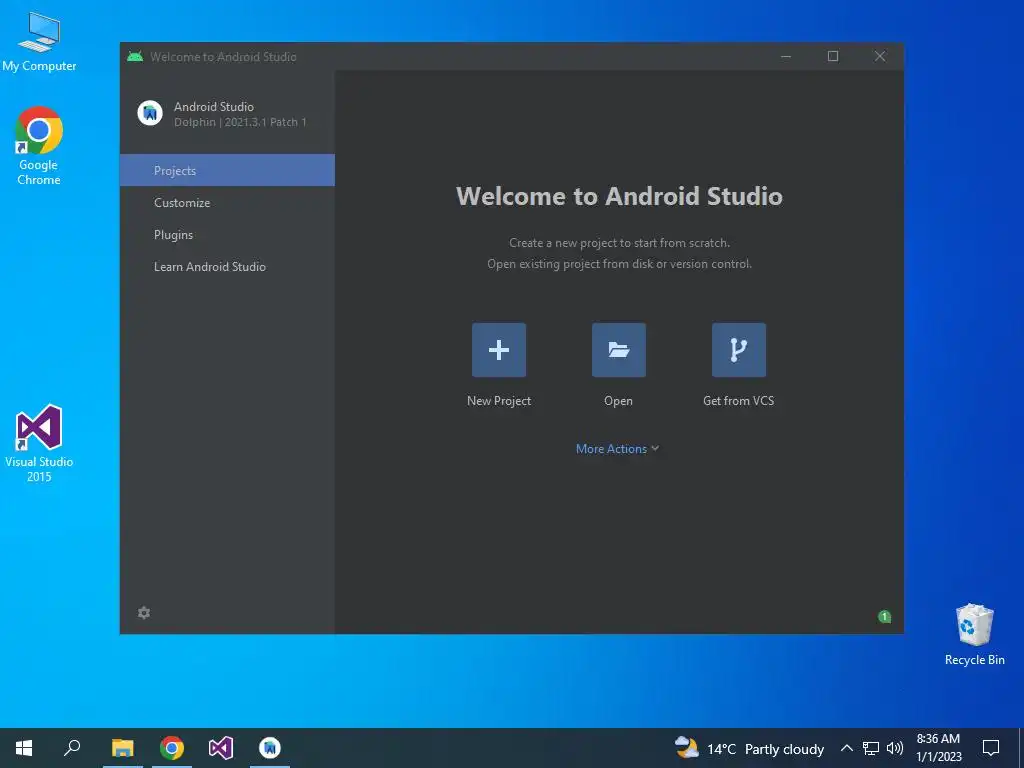Select the Get from VCS branch icon
Screen dimensions: 1024x768
point(739,350)
